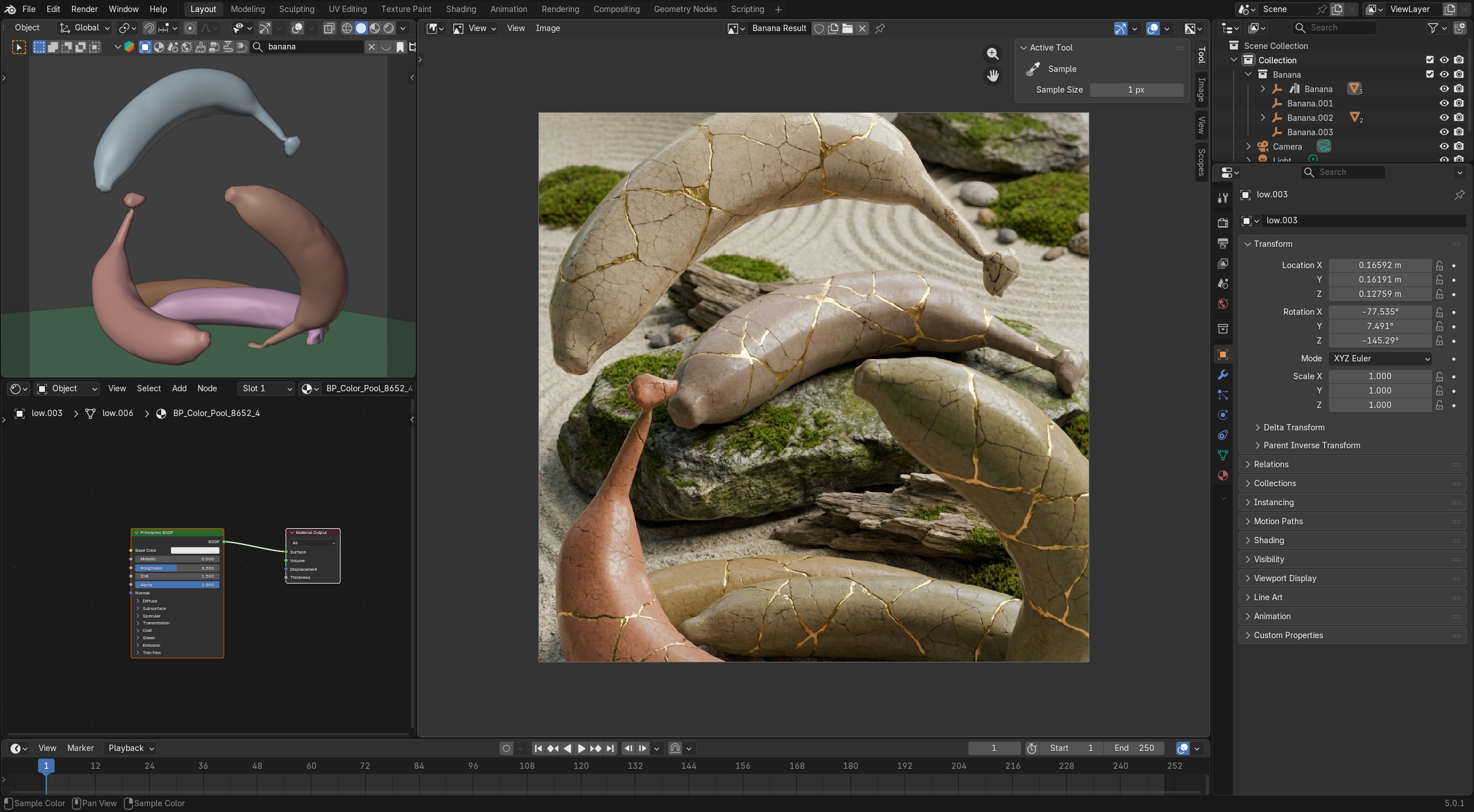Lock the Location X value

(1439, 265)
